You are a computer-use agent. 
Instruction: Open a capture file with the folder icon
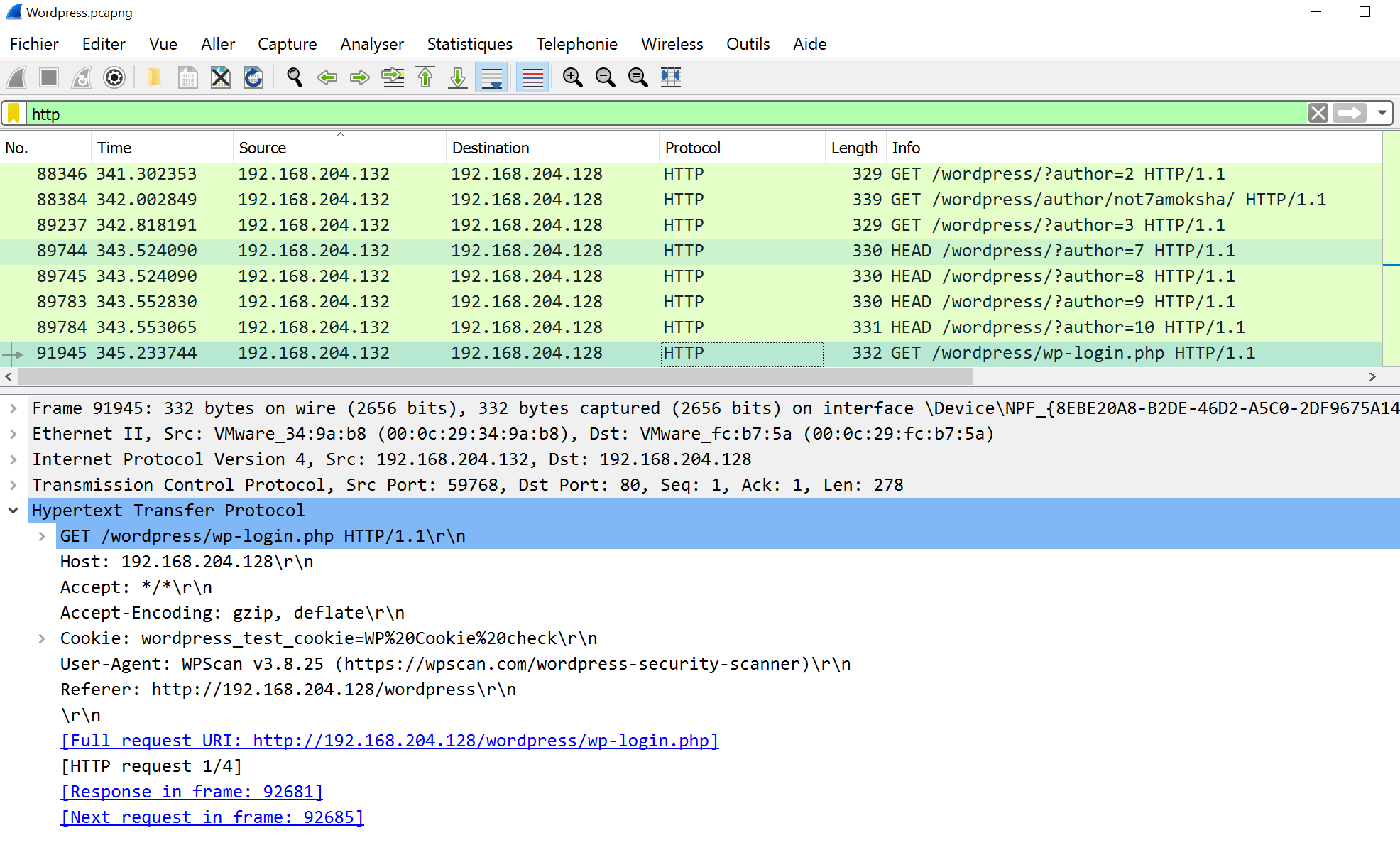(x=154, y=77)
